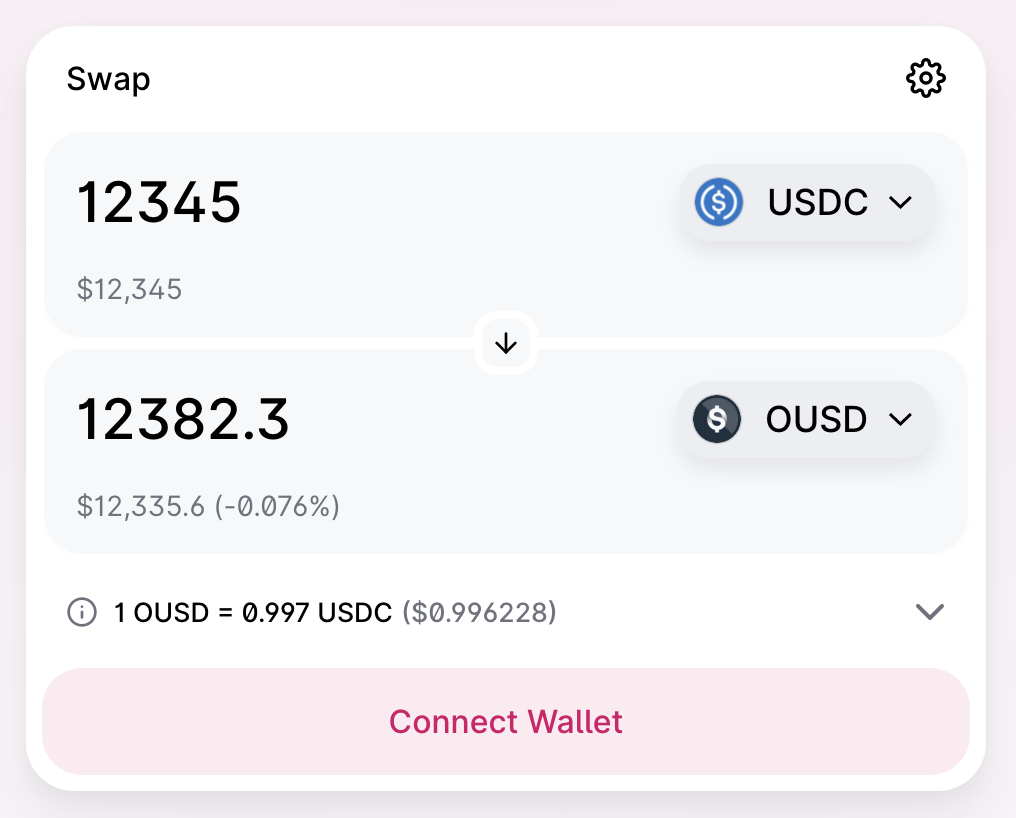Click the USDC chevron arrow

[899, 202]
